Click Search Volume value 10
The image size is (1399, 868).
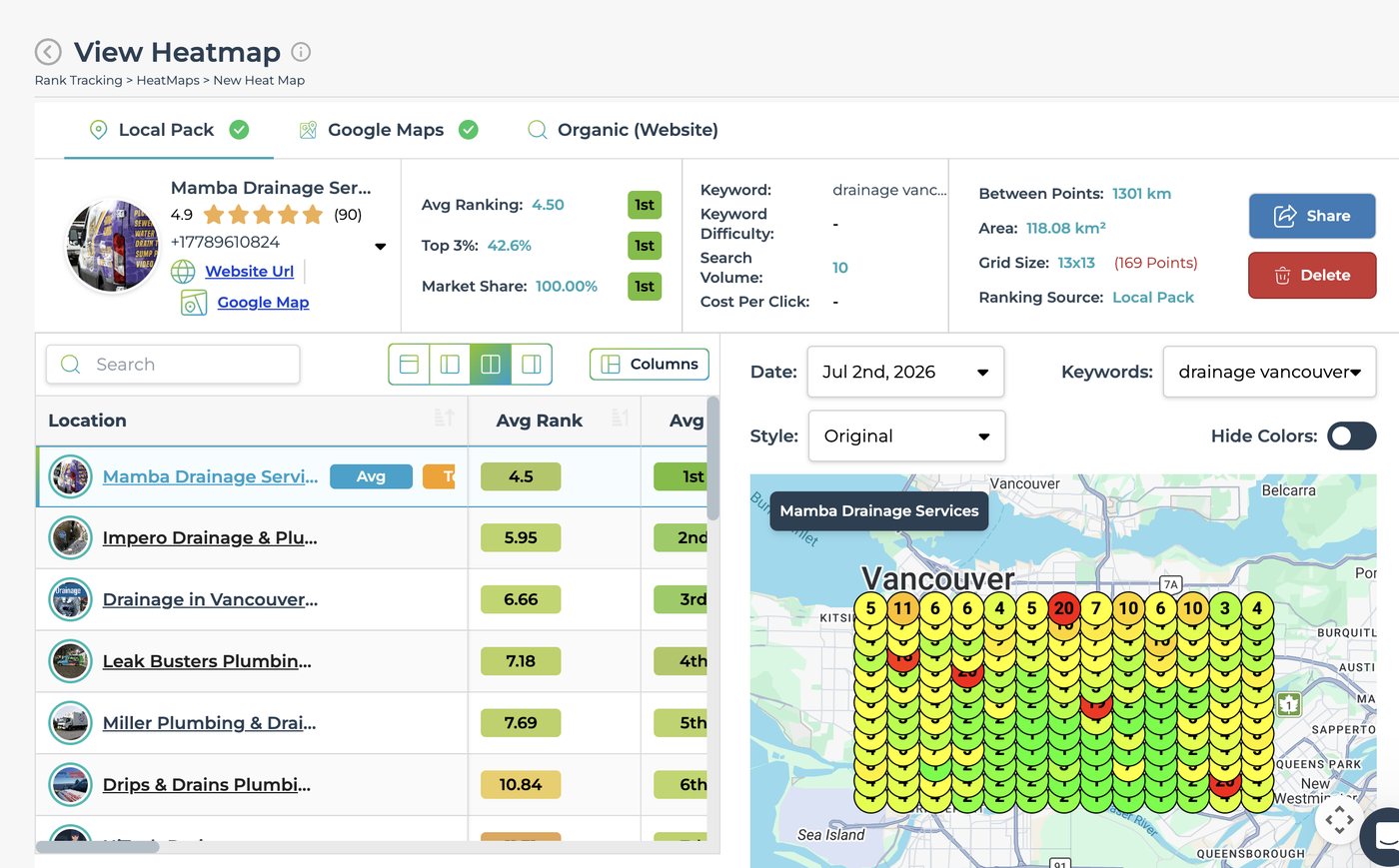click(840, 268)
